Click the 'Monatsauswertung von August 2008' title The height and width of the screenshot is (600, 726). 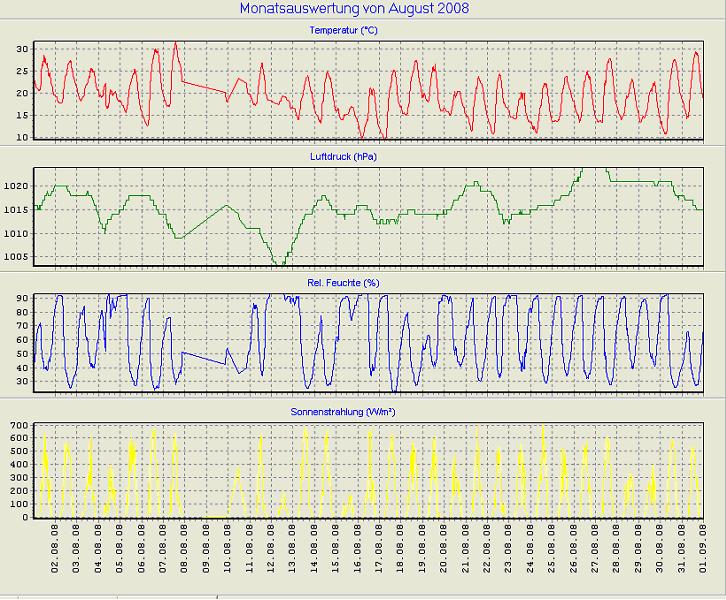tap(354, 9)
